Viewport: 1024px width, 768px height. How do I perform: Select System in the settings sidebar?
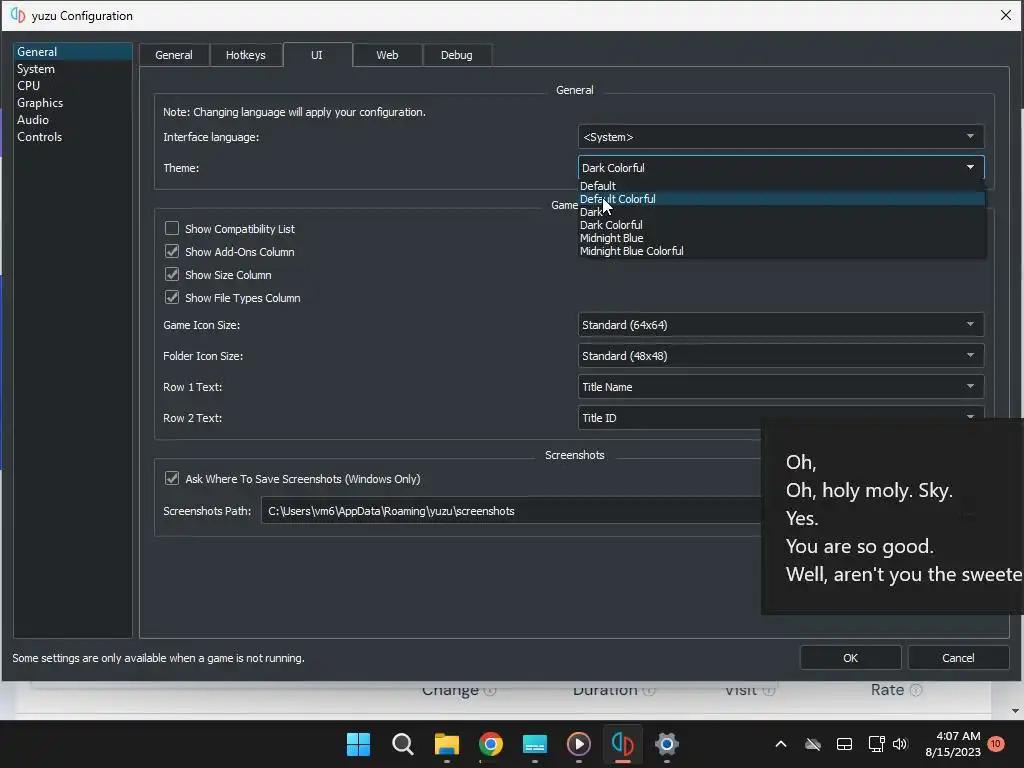(72, 69)
